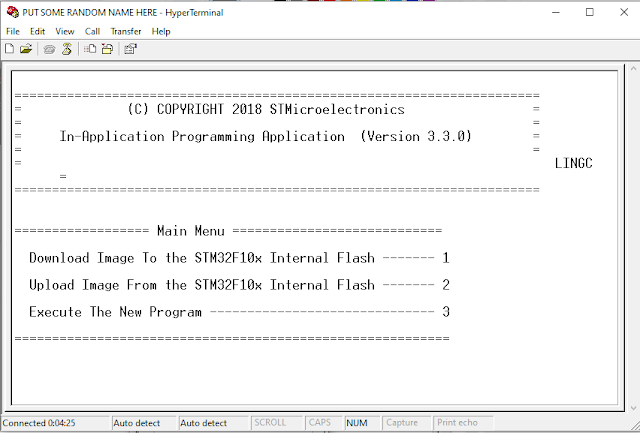Click the second Auto detect status field

[x=213, y=423]
